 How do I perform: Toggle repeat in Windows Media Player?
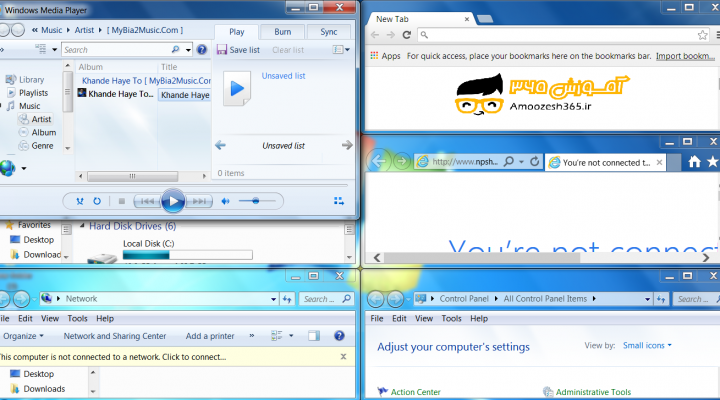pos(97,201)
